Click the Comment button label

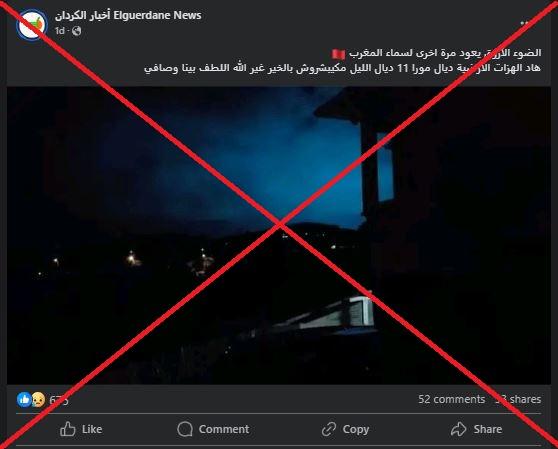[224, 429]
